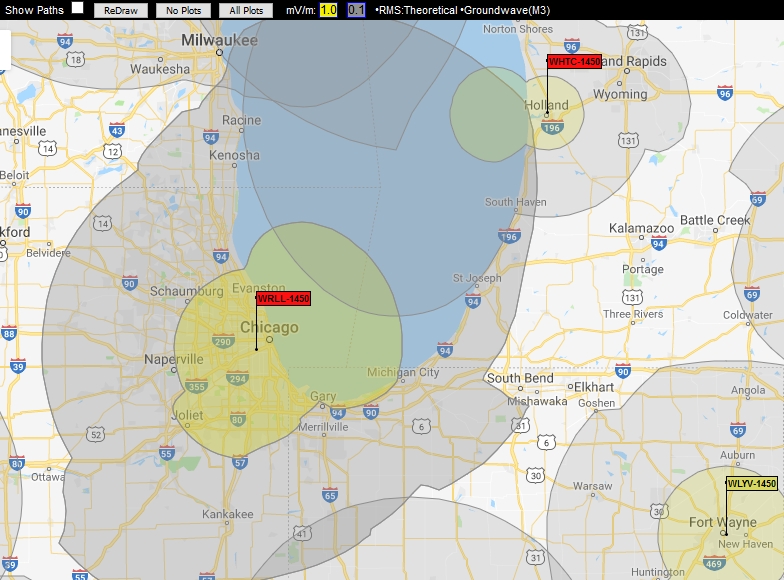
Task: Click the Interstate 55 shield
Action: coord(166,453)
